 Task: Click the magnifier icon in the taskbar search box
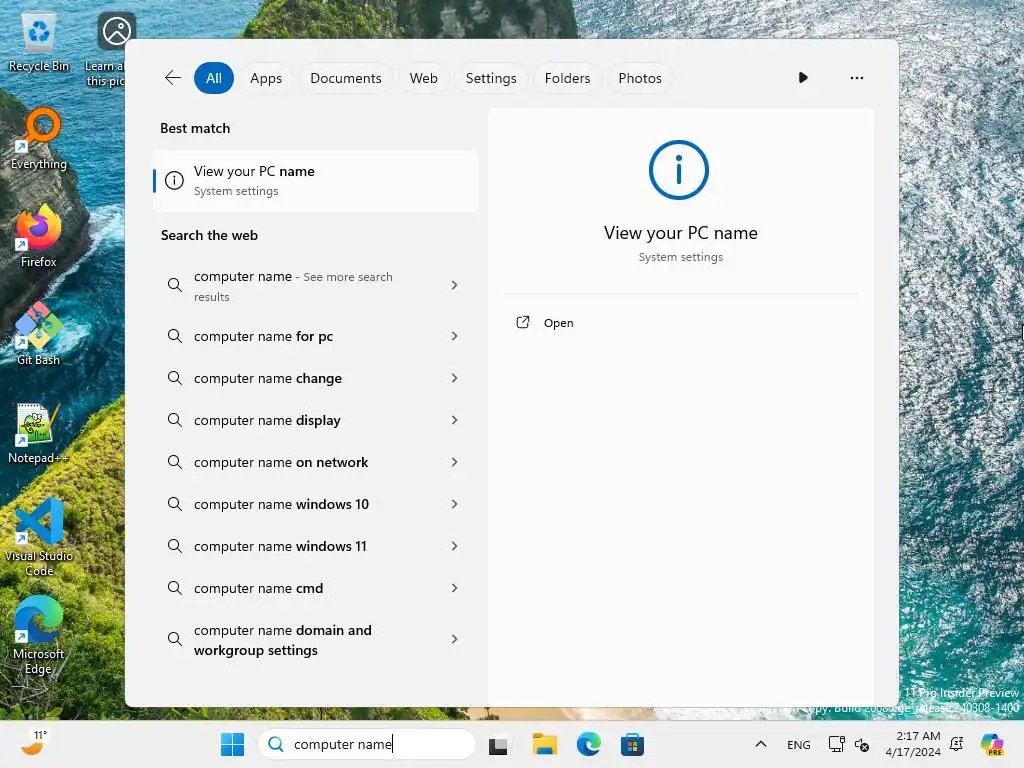(276, 744)
